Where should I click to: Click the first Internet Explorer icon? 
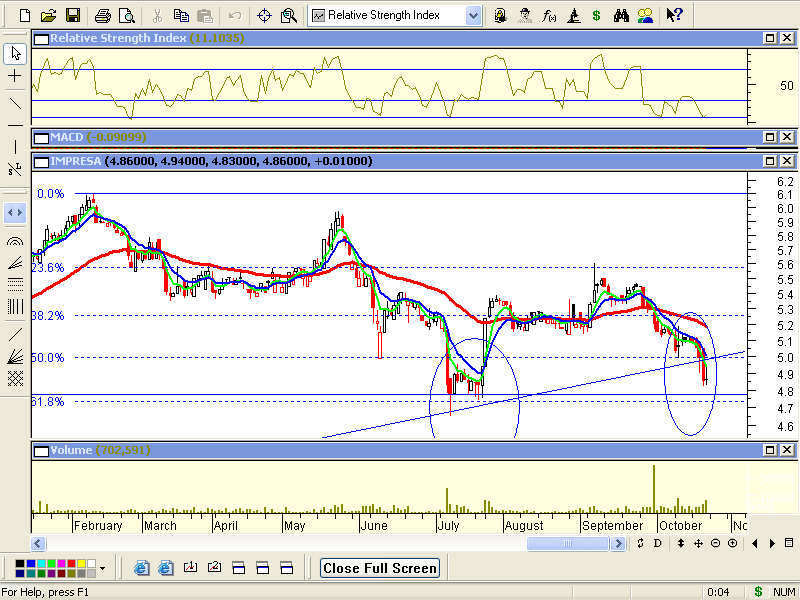pyautogui.click(x=141, y=568)
